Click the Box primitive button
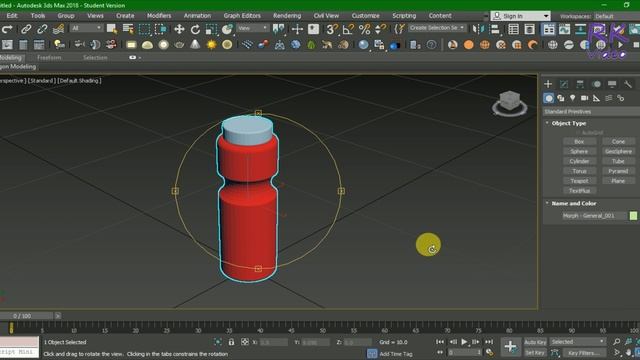Image resolution: width=640 pixels, height=360 pixels. click(579, 141)
